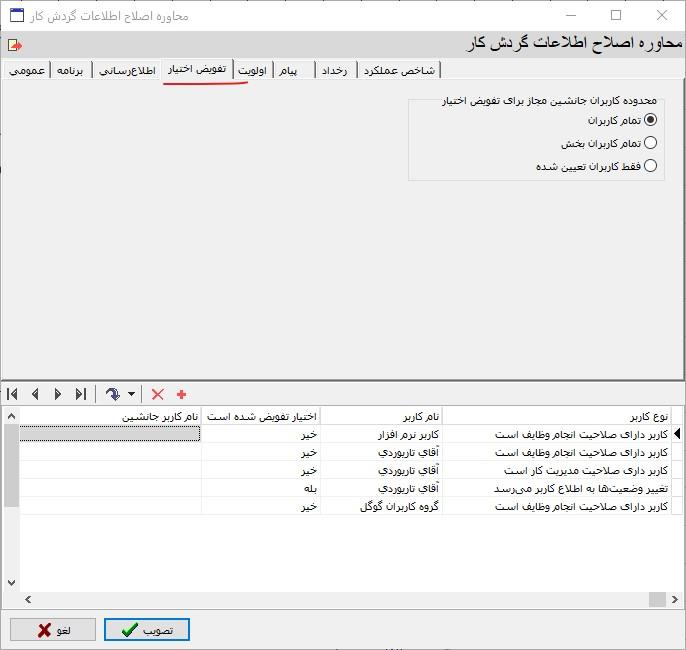
Task: Minimize the dialog window
Action: point(571,15)
